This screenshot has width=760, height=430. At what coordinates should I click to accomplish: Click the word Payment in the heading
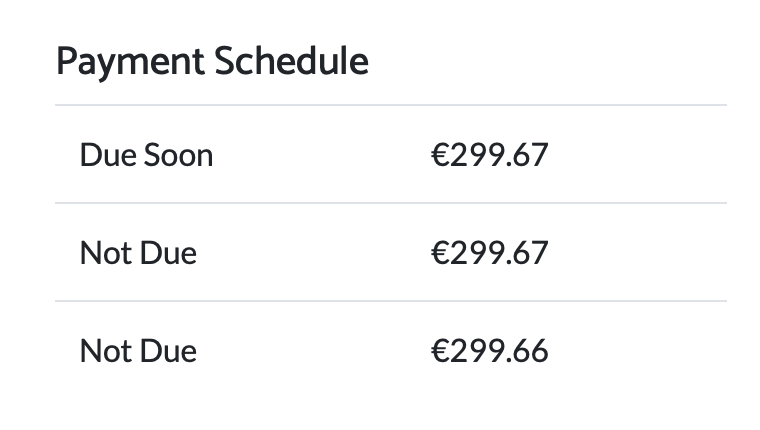tap(130, 63)
